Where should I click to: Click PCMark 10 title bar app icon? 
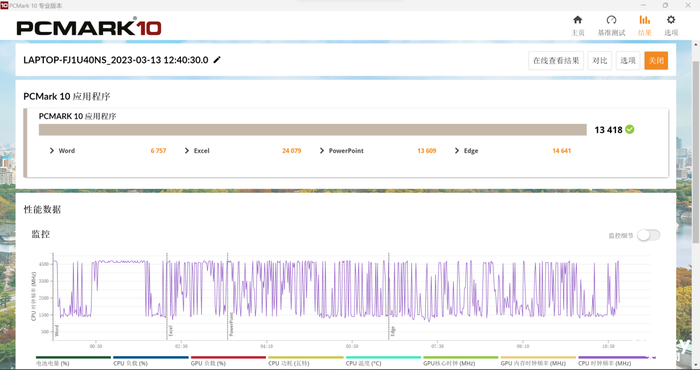click(4, 5)
